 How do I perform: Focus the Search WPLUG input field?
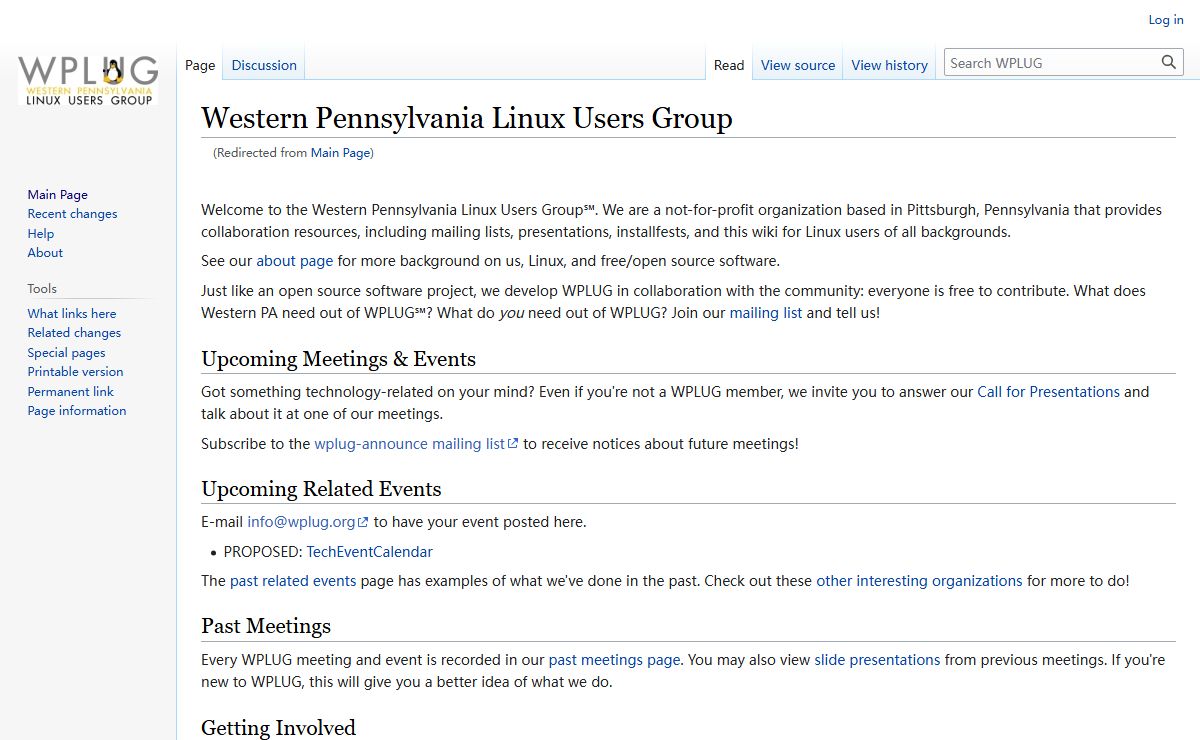(x=1050, y=63)
